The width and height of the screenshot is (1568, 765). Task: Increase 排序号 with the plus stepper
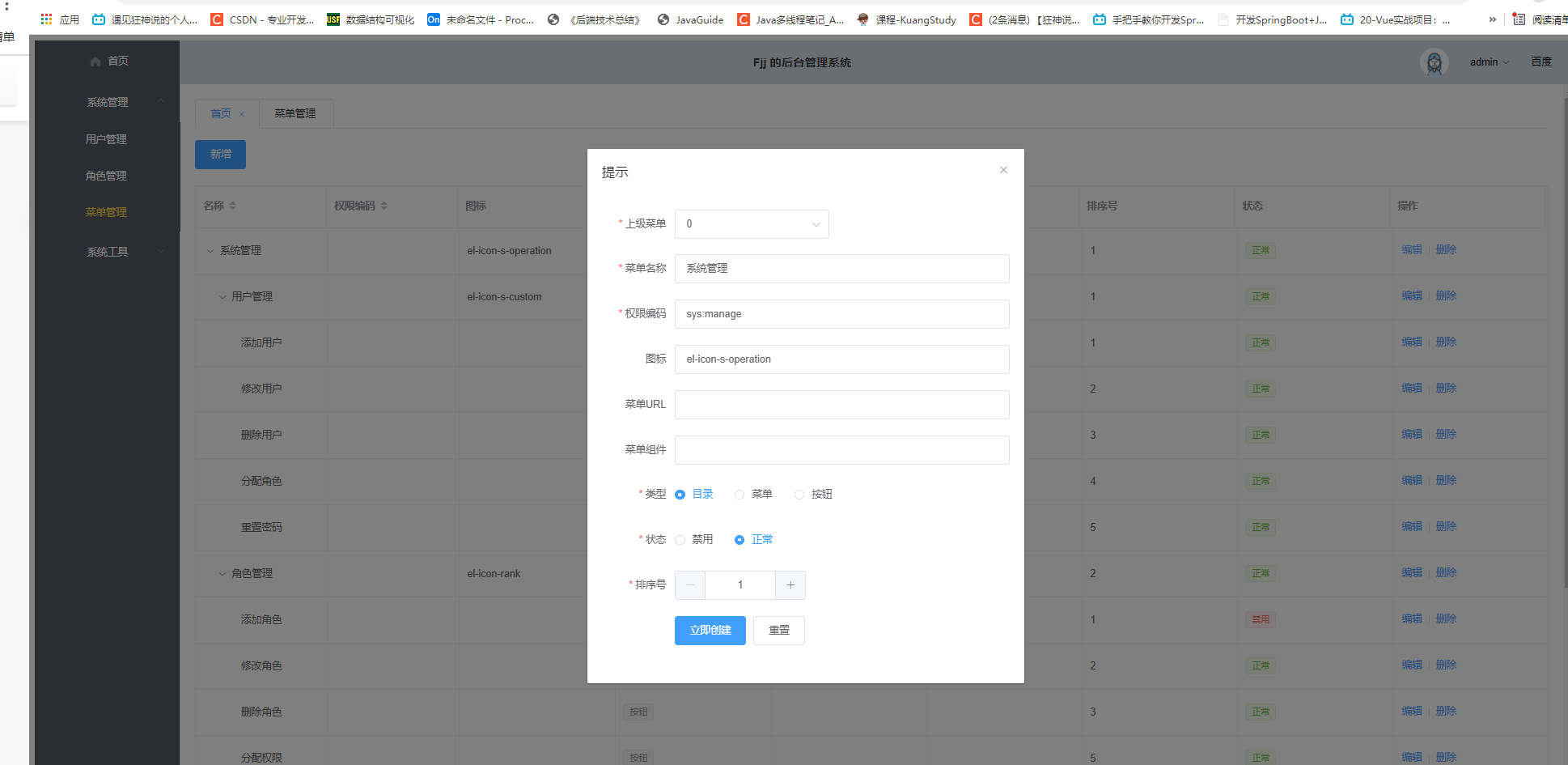point(790,584)
